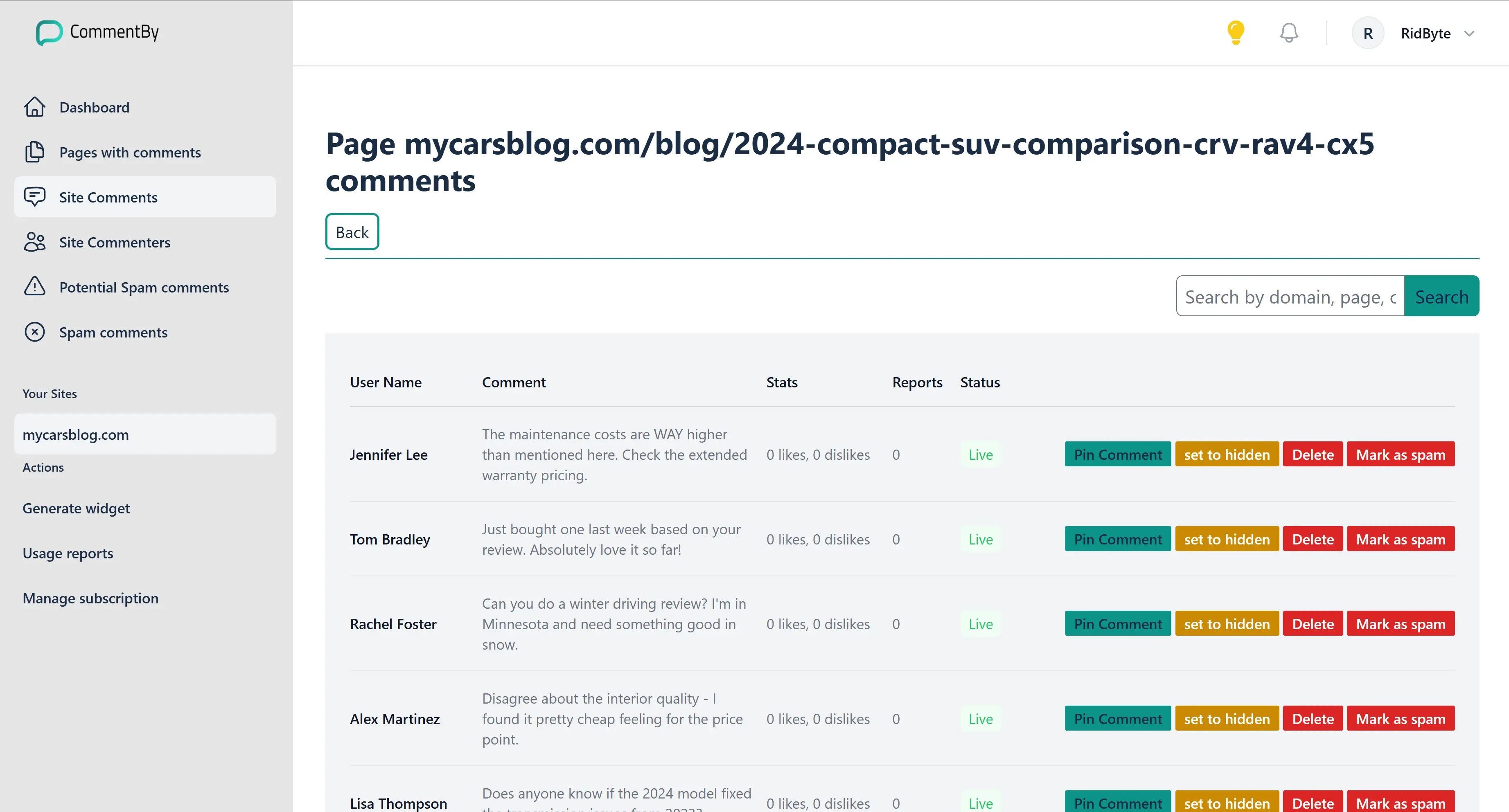Set Jennifer Lee's comment to hidden
This screenshot has width=1509, height=812.
pyautogui.click(x=1227, y=454)
